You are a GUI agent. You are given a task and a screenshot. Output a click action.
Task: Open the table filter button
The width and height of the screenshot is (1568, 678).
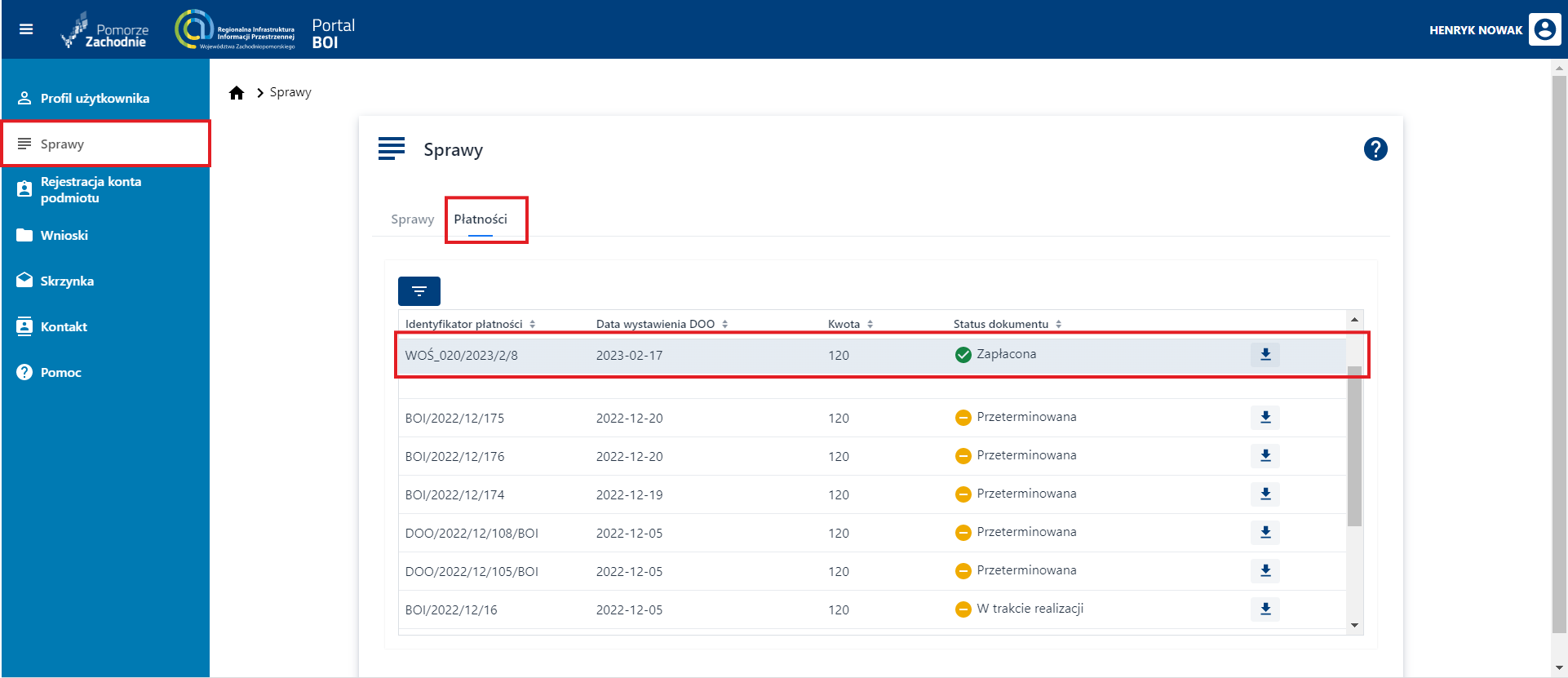point(419,291)
